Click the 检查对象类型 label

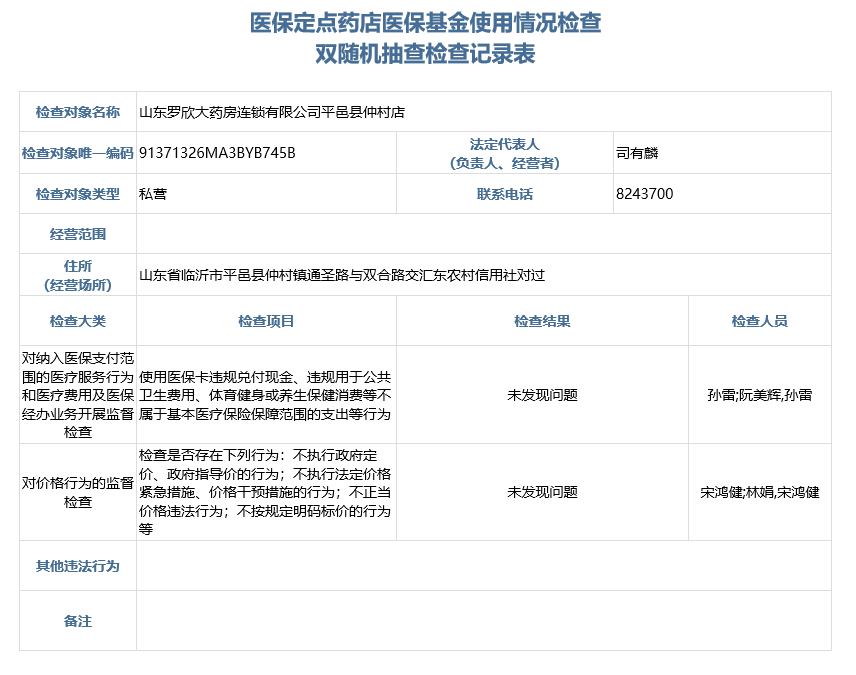tap(78, 194)
